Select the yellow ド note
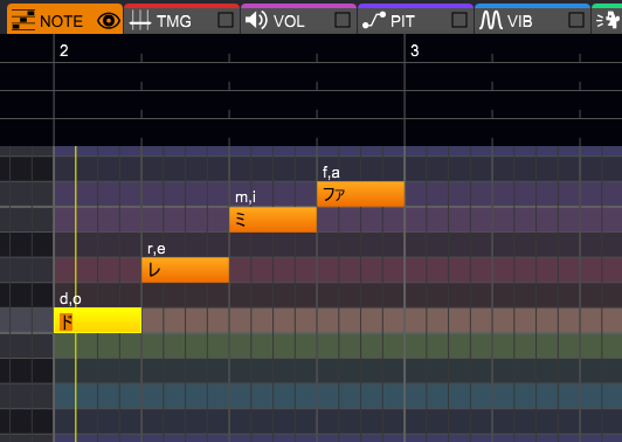This screenshot has height=442, width=622. [x=98, y=320]
